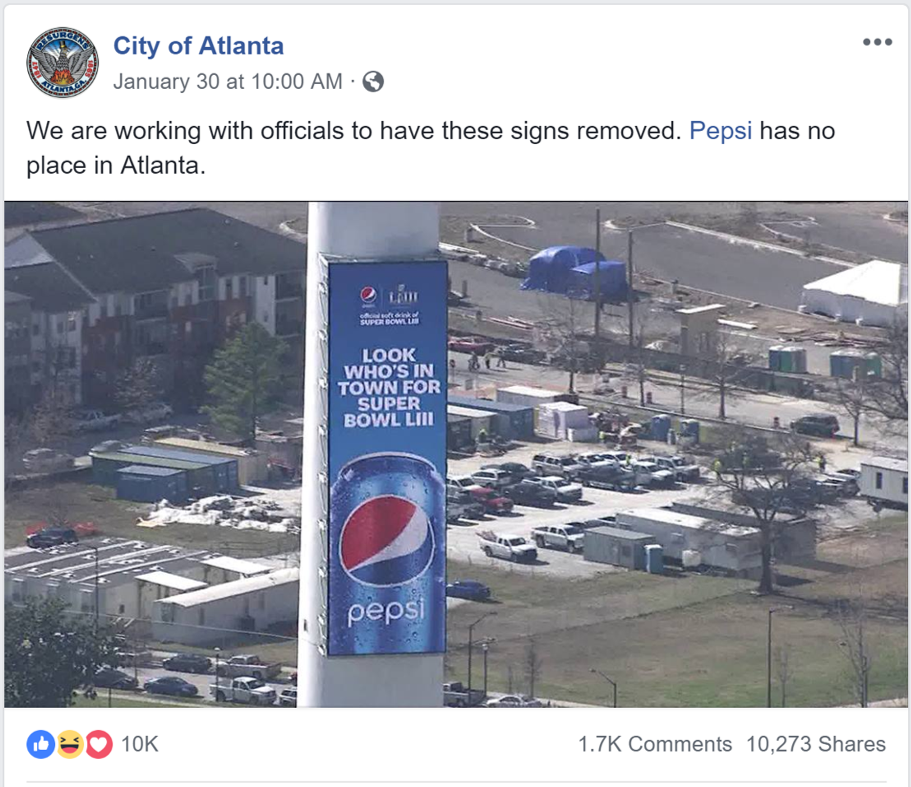Click the large white tent in the photo
911x787 pixels.
tap(853, 290)
